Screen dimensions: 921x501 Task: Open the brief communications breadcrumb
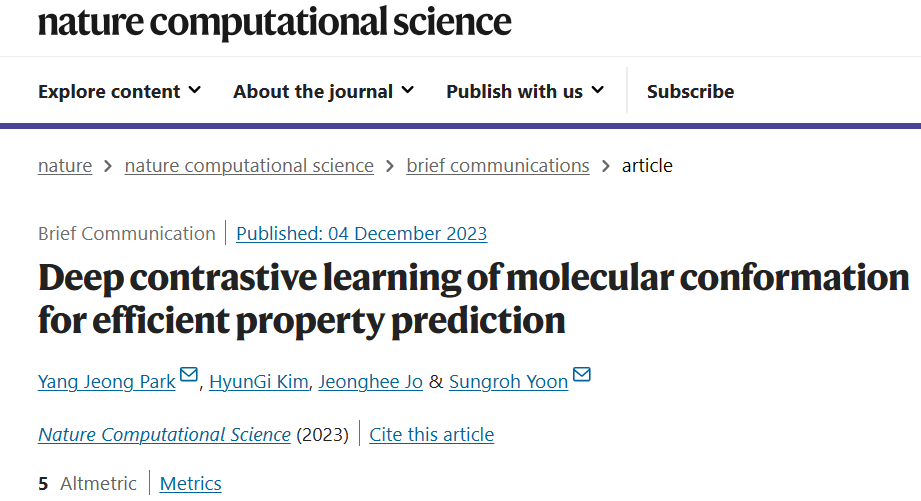(498, 166)
